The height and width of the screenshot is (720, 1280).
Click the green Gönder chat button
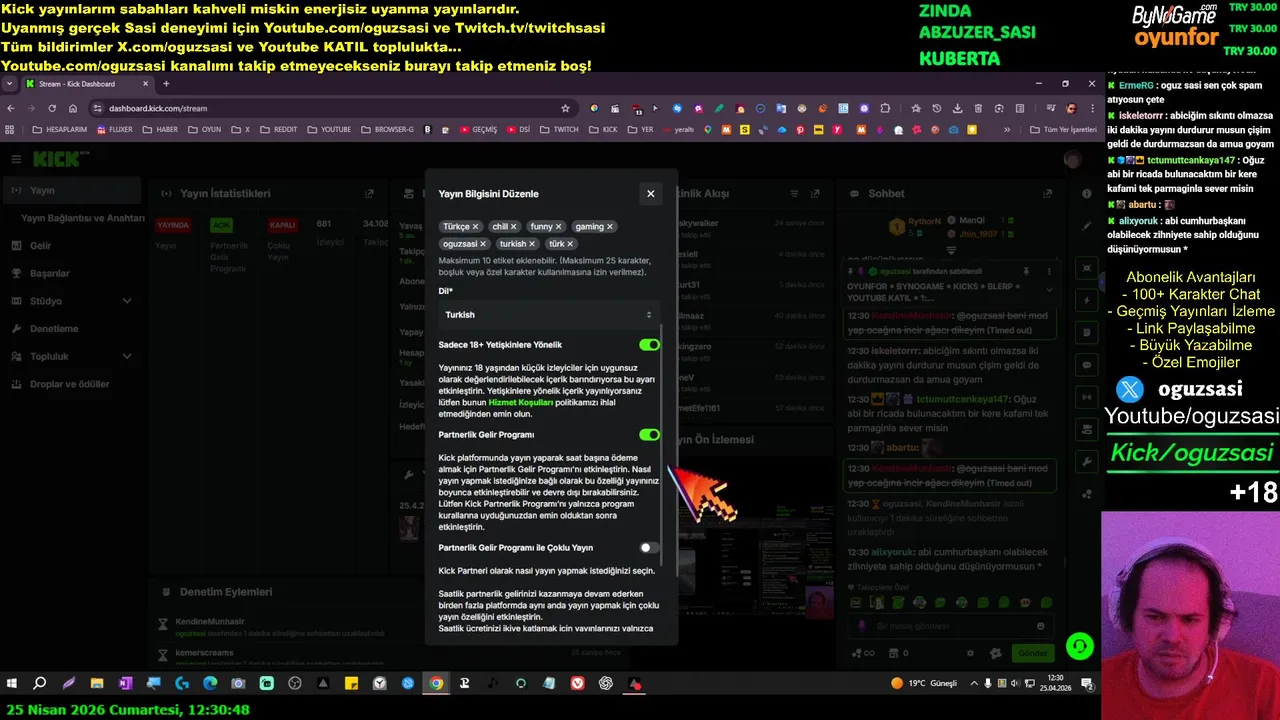coord(1032,653)
